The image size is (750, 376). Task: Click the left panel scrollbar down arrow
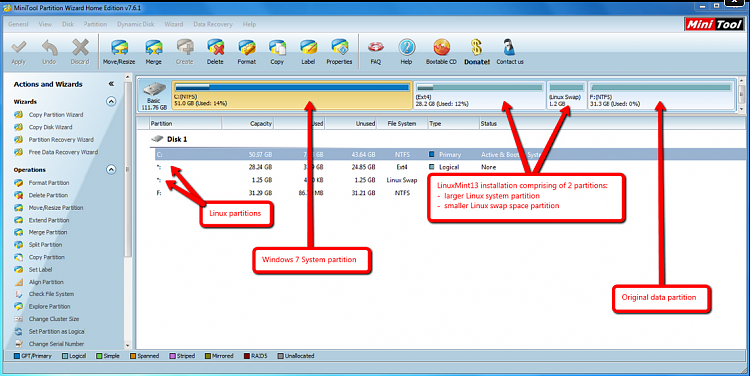128,345
